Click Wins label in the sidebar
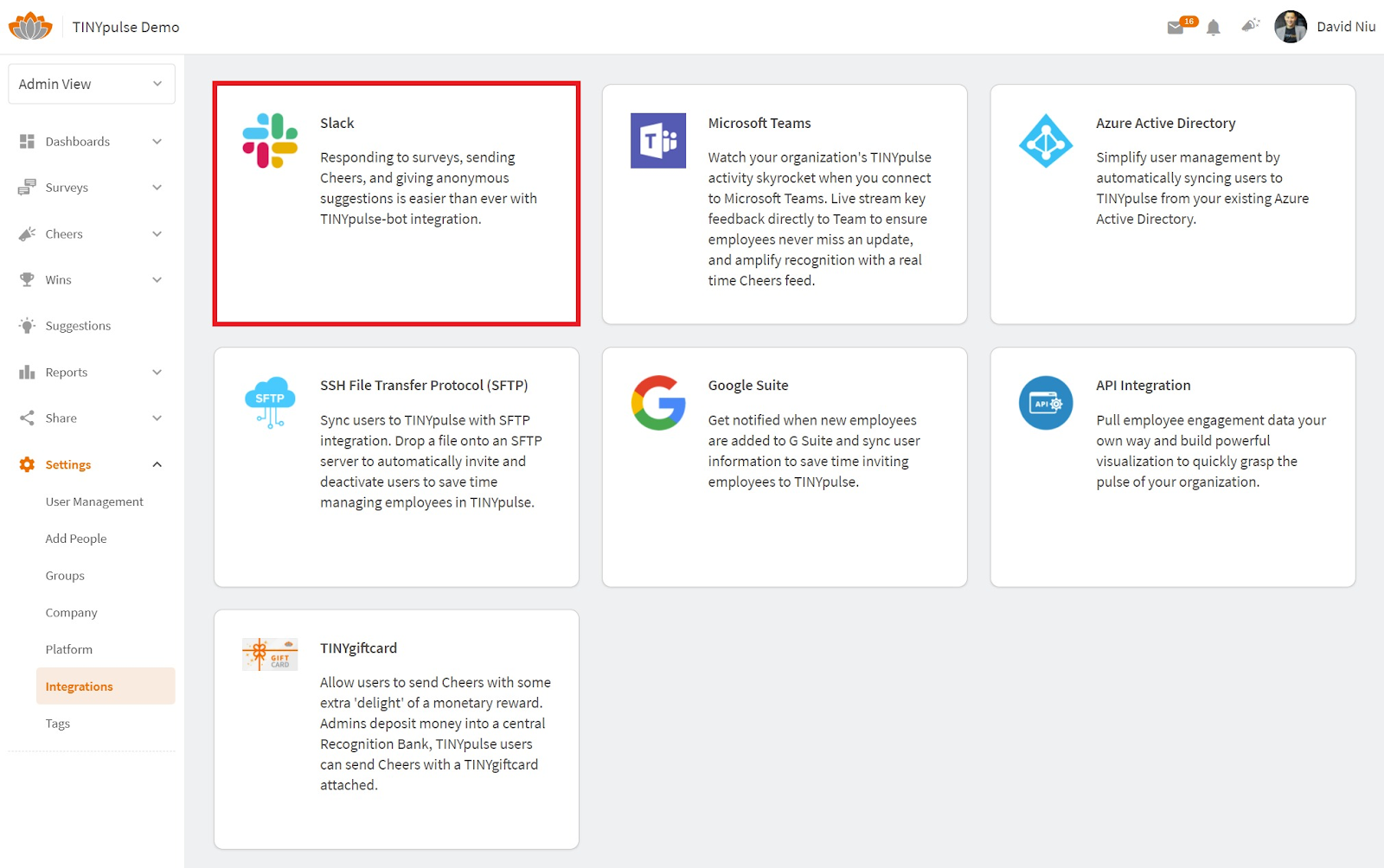This screenshot has width=1384, height=868. click(x=59, y=279)
